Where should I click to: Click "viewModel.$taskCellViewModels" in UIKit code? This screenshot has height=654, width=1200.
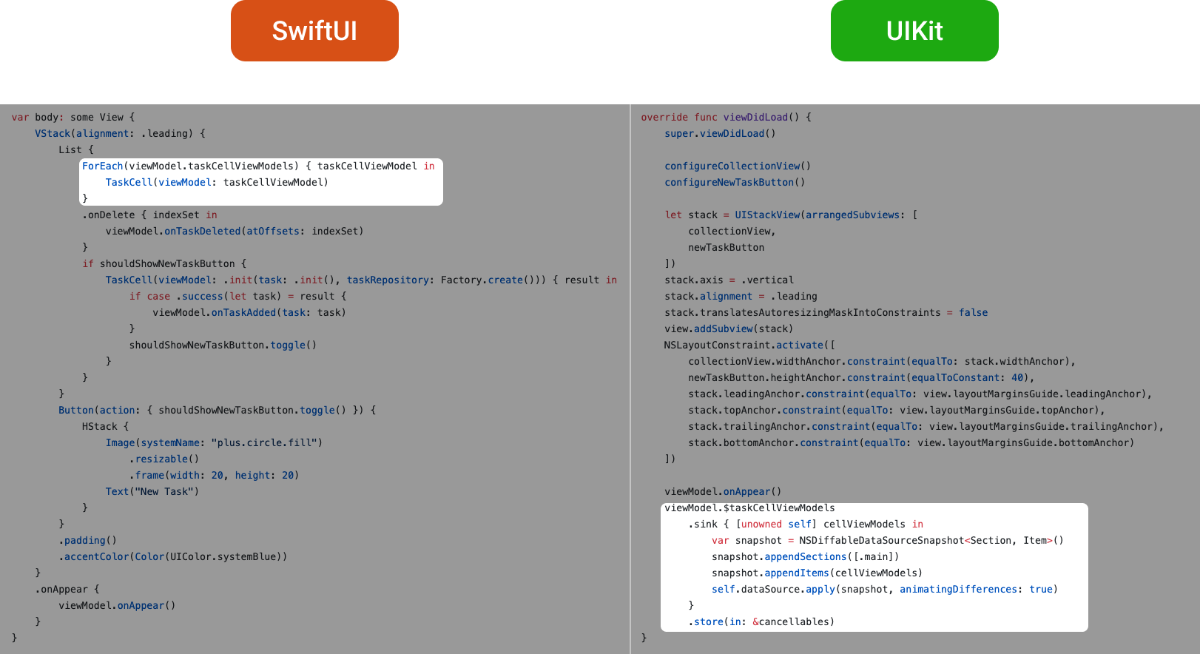tap(750, 507)
